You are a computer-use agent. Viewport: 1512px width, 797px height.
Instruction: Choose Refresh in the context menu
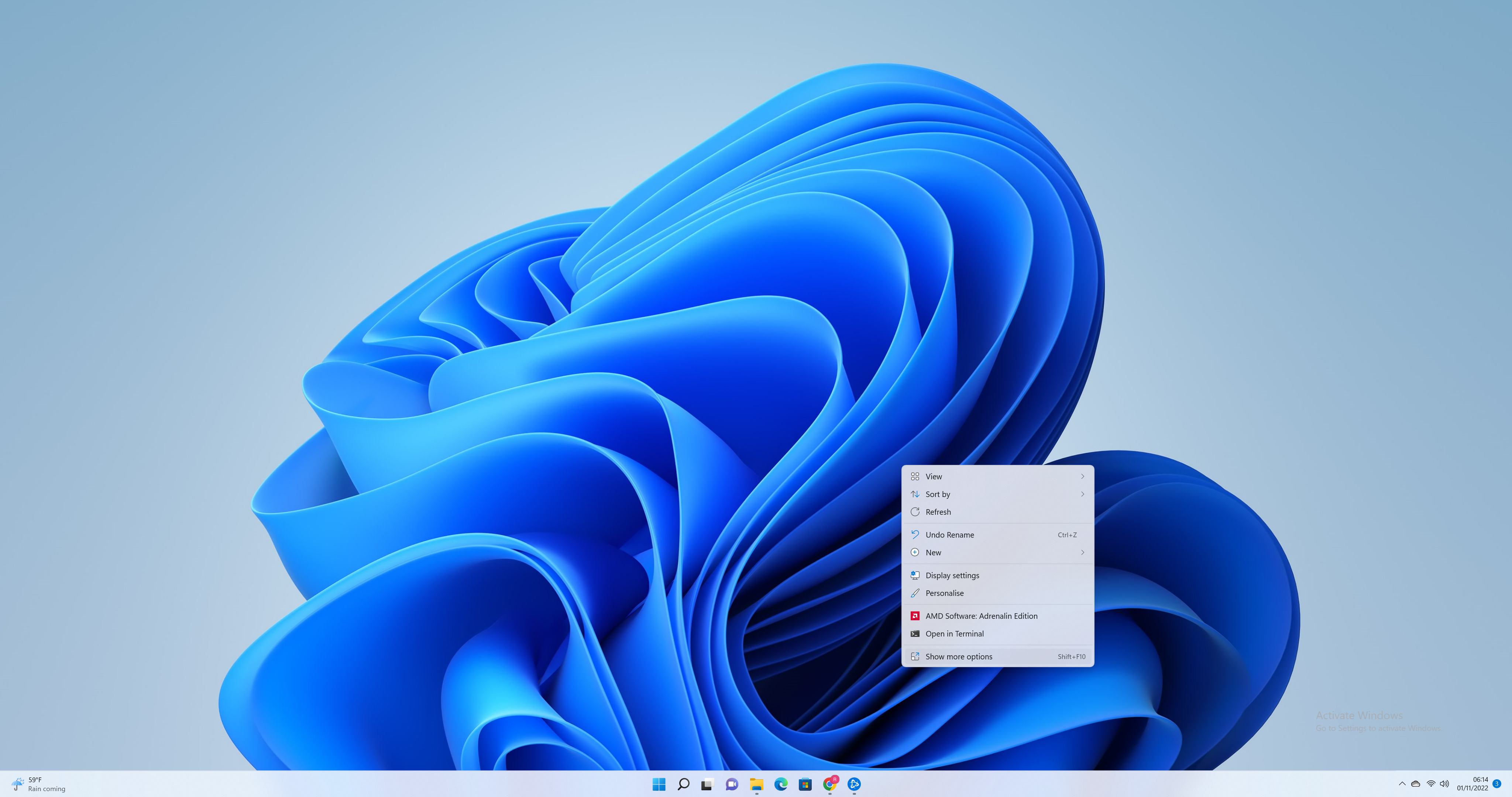click(x=998, y=512)
